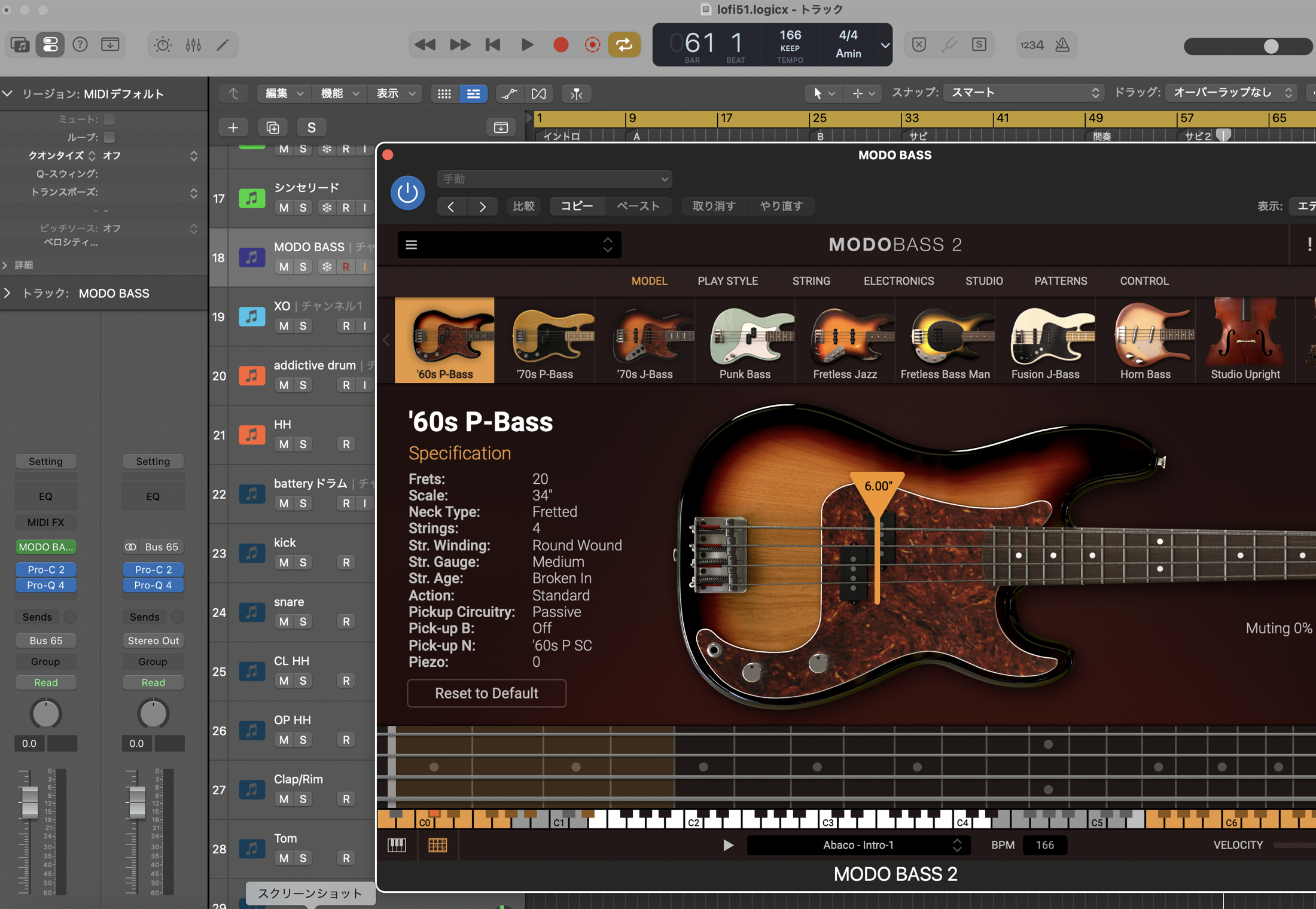Open the 編集 menu dropdown
This screenshot has width=1316, height=909.
pos(284,93)
